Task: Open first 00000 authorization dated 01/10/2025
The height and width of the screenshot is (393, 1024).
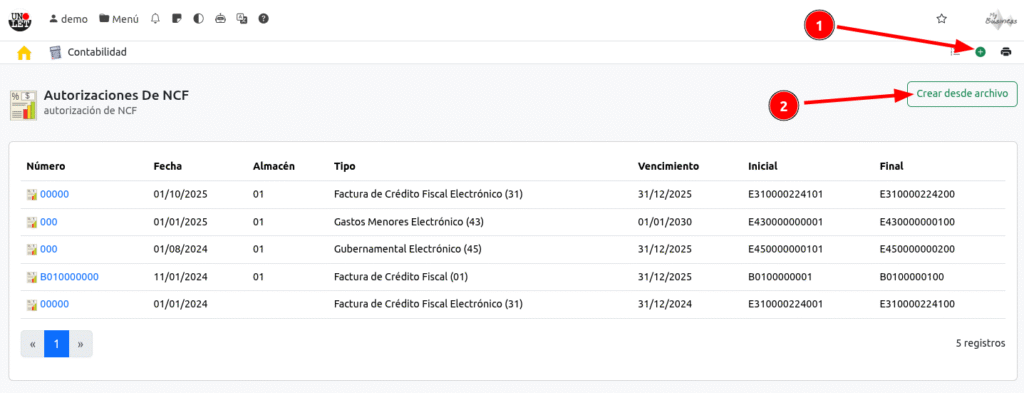Action: (54, 194)
